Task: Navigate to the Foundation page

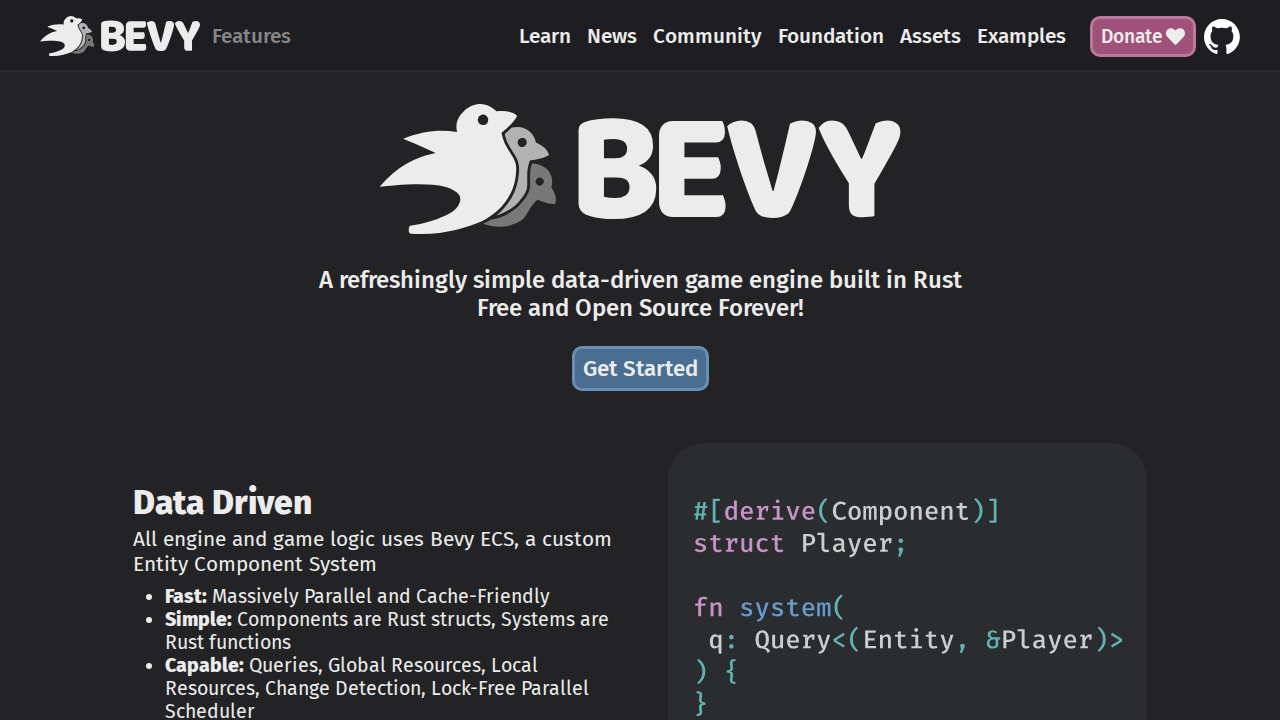Action: click(x=830, y=36)
